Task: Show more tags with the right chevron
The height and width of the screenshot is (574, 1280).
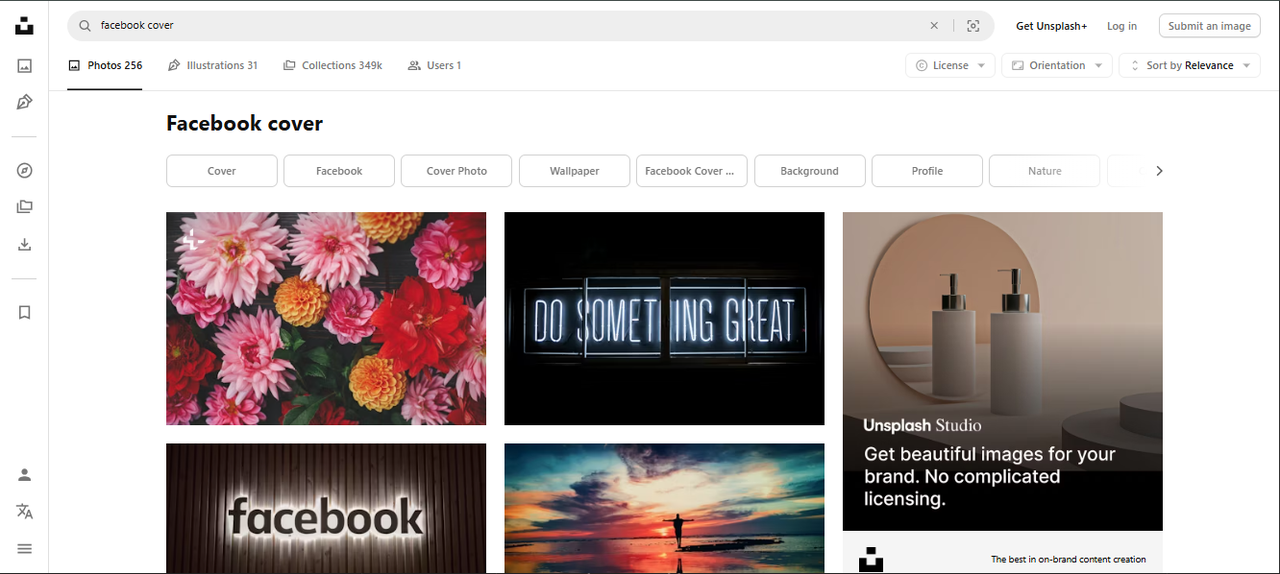Action: click(1159, 171)
